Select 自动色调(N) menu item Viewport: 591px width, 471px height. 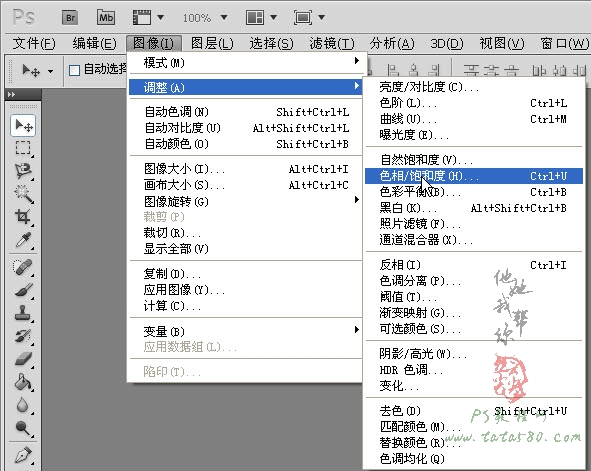(246, 112)
